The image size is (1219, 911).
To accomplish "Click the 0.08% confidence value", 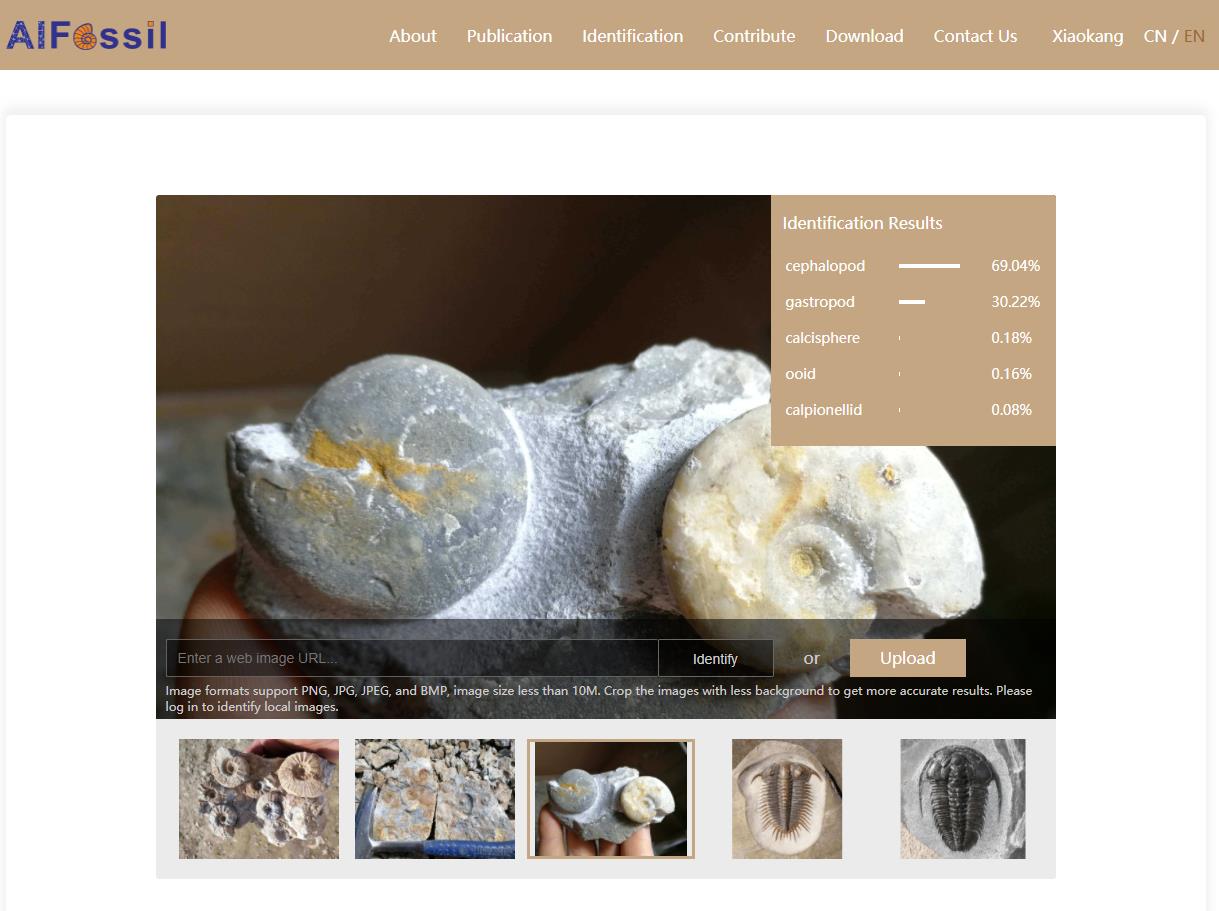I will tap(1011, 410).
